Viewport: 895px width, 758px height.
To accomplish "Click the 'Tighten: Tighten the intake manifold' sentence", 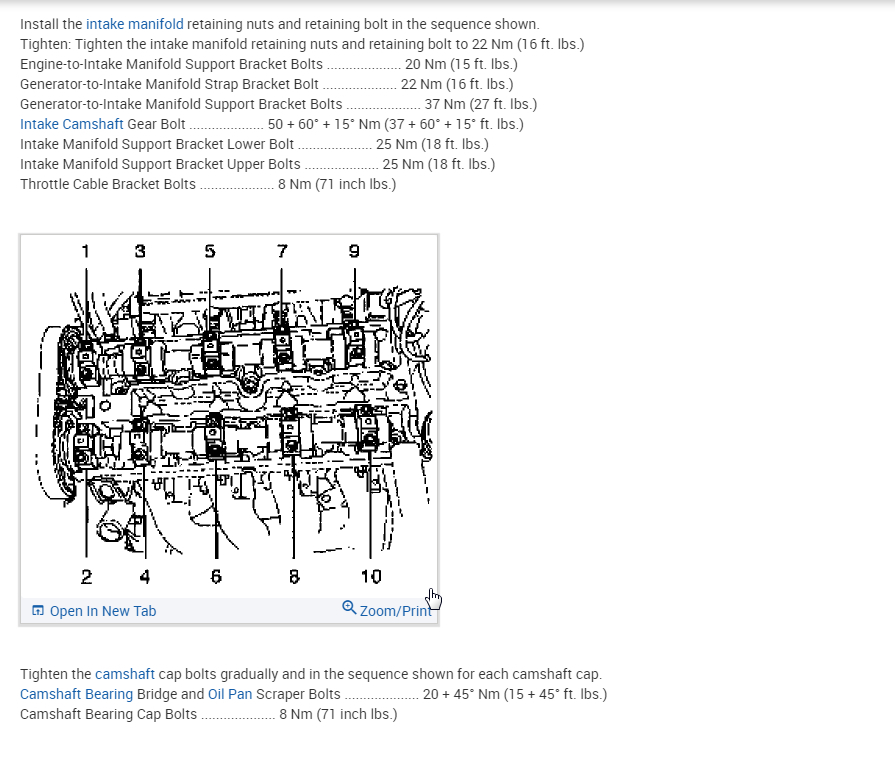I will pos(302,44).
